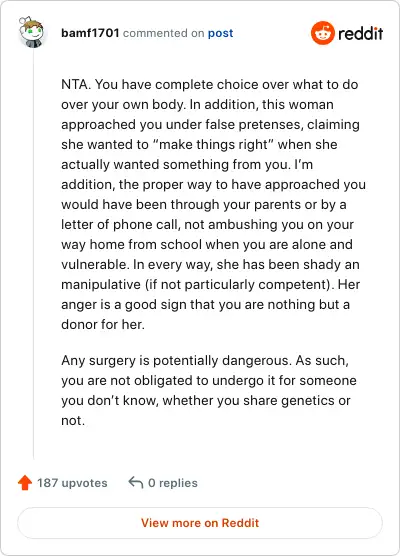Screen dimensions: 400x556
Task: Follow the blue "post" link
Action: (221, 33)
